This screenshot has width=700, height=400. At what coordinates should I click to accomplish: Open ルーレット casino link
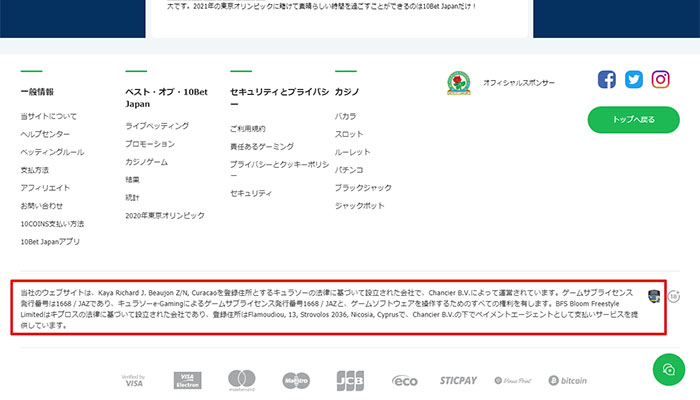coord(353,152)
